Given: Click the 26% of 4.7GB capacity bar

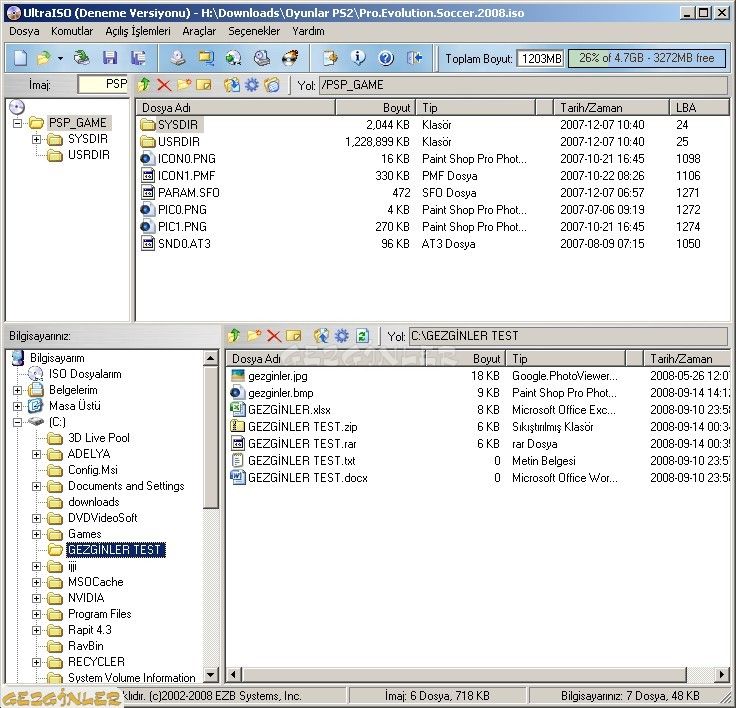Looking at the screenshot, I should [647, 58].
